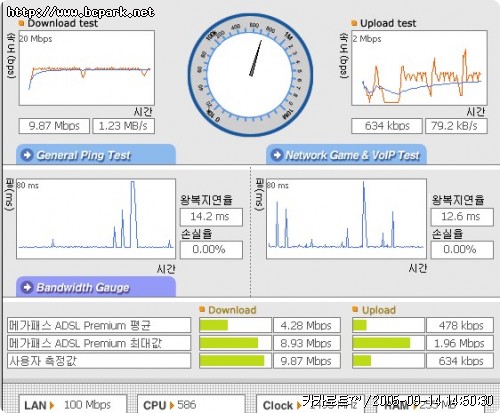Click the 4.28 Mbps download progress bar

235,325
